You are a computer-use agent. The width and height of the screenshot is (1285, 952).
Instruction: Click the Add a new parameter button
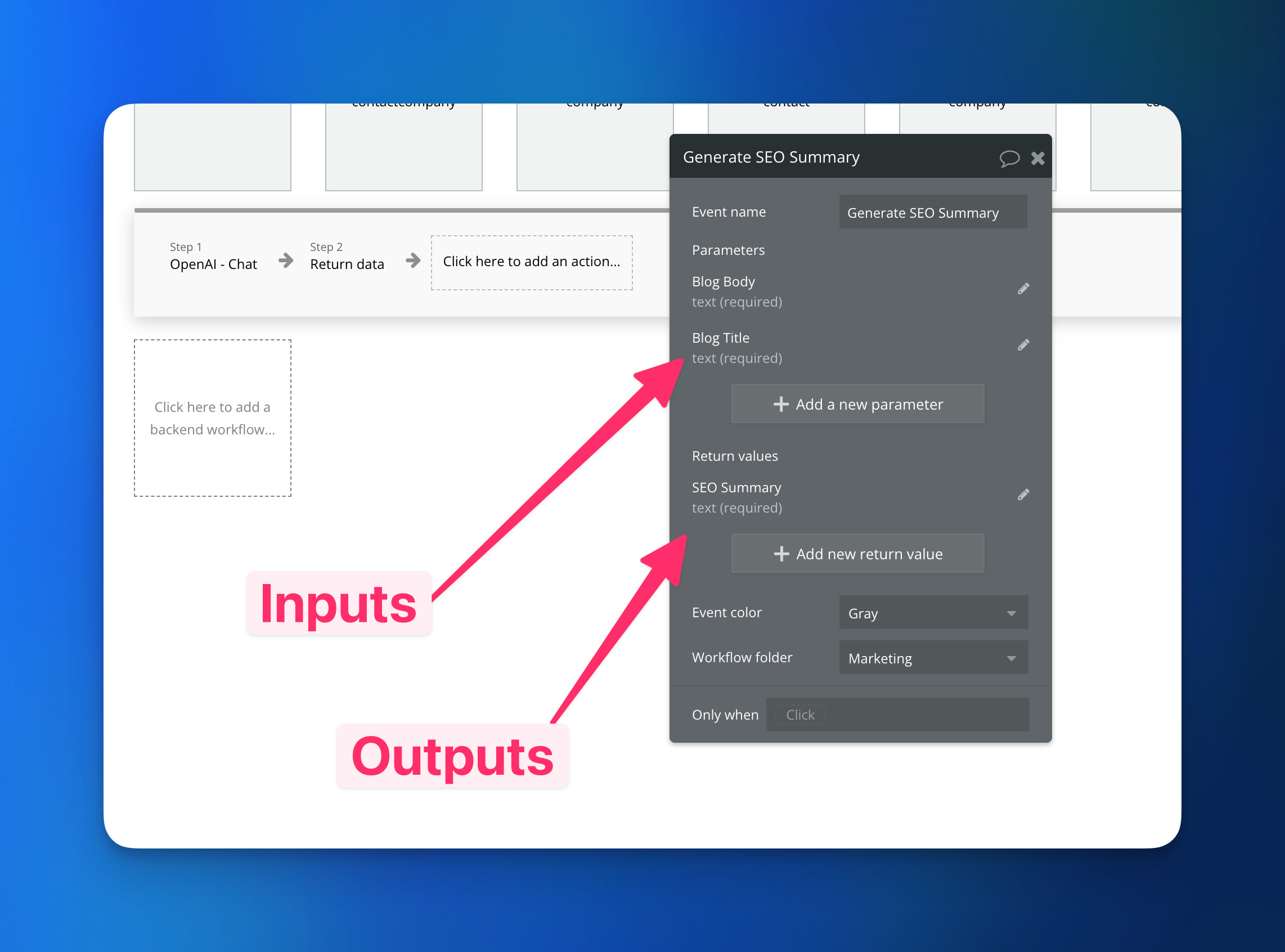coord(858,404)
